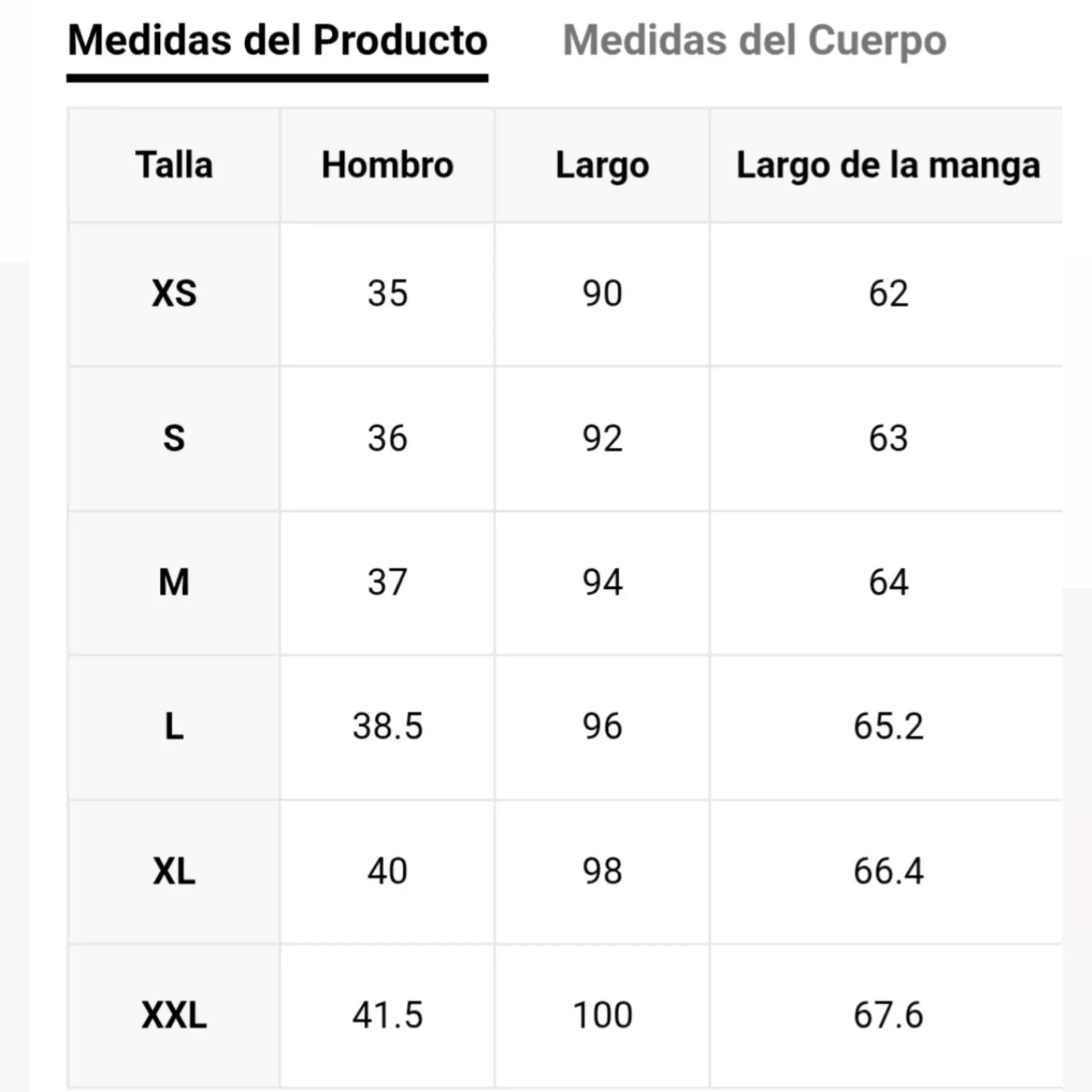Click the 94 length value for M
This screenshot has height=1092, width=1092.
pyautogui.click(x=602, y=582)
